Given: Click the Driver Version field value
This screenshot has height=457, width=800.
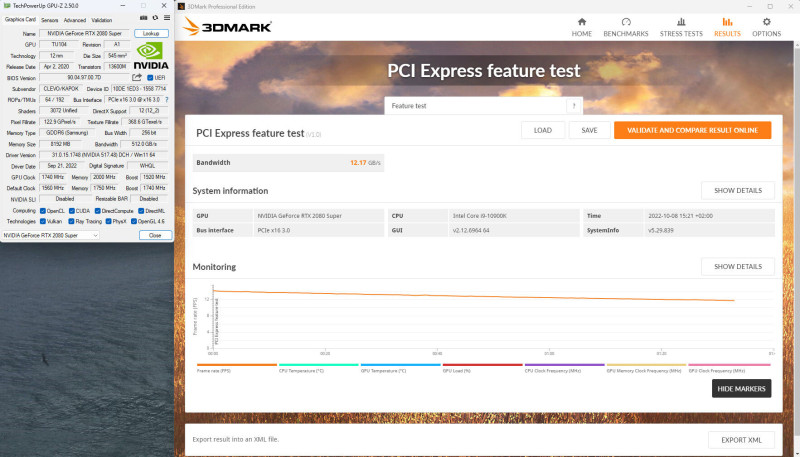Looking at the screenshot, I should (104, 155).
